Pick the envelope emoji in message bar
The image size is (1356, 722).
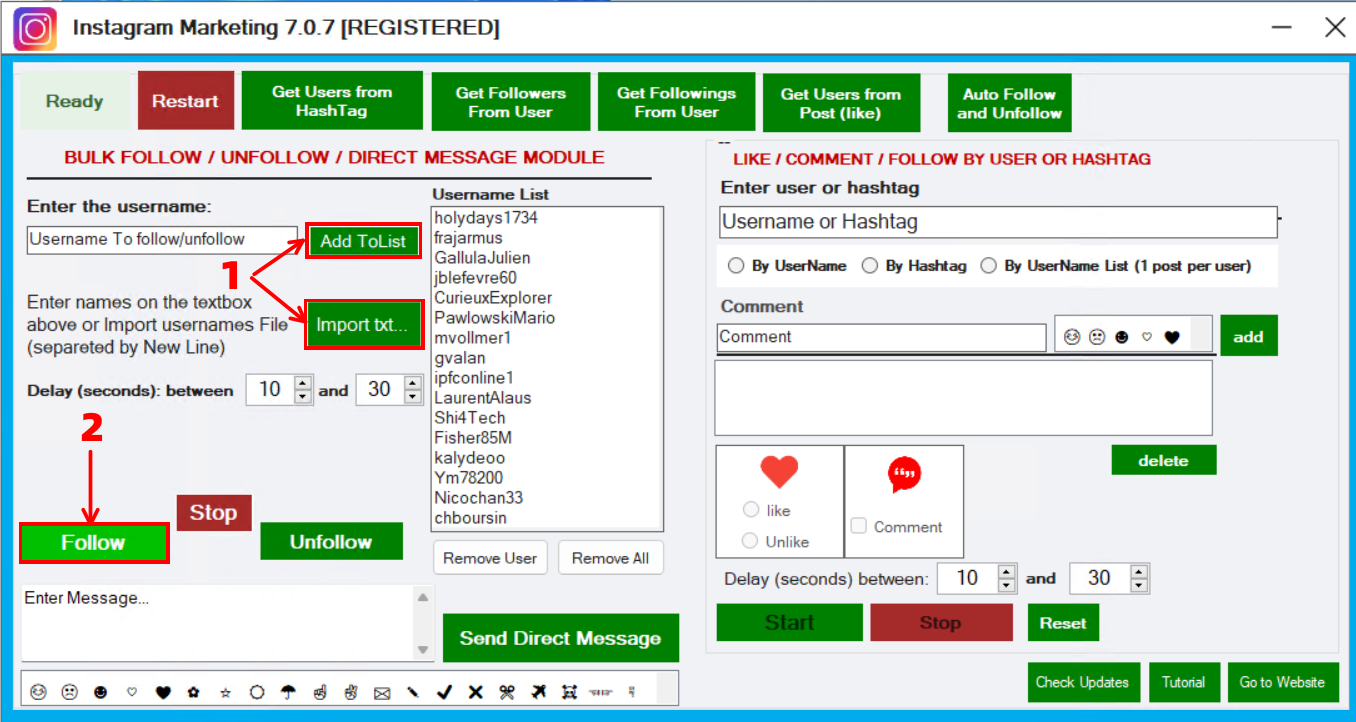pyautogui.click(x=382, y=691)
